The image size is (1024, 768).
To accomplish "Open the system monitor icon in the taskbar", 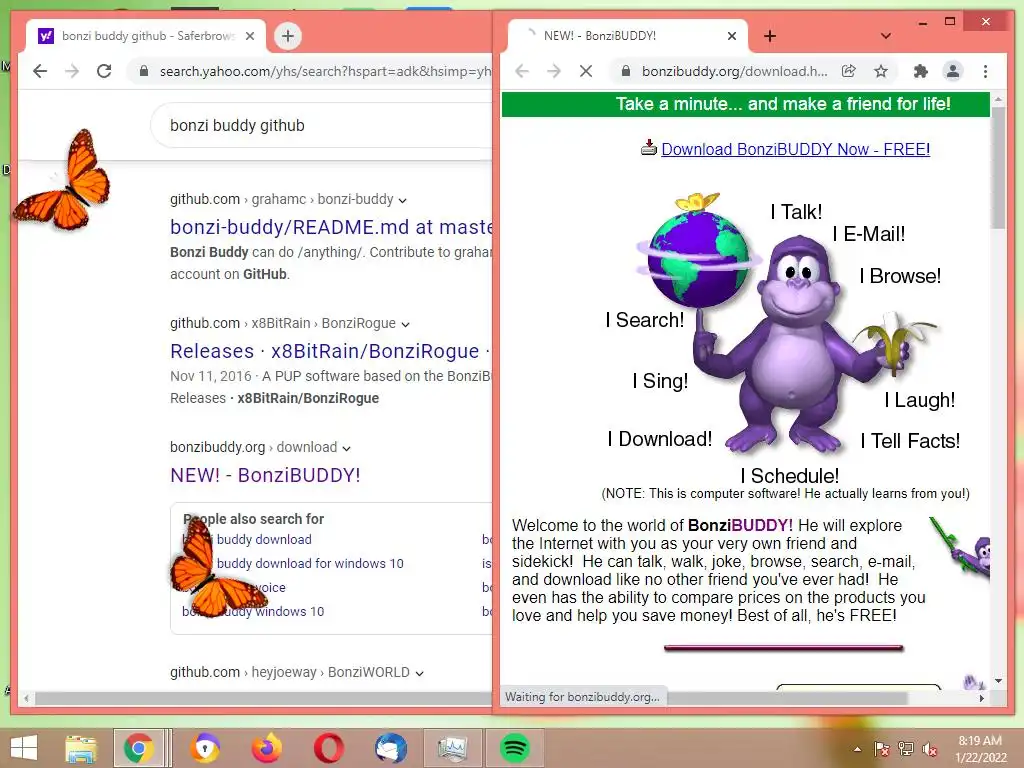I will click(x=453, y=748).
